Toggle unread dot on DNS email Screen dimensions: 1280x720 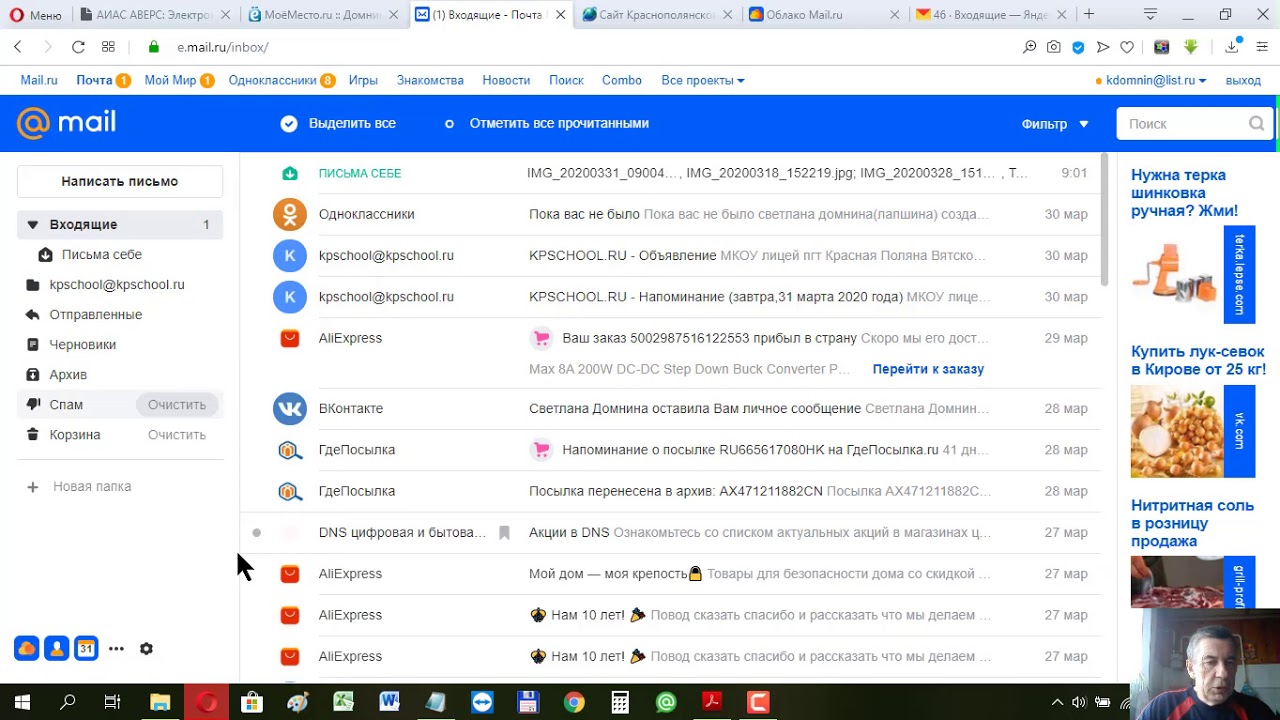coord(257,533)
